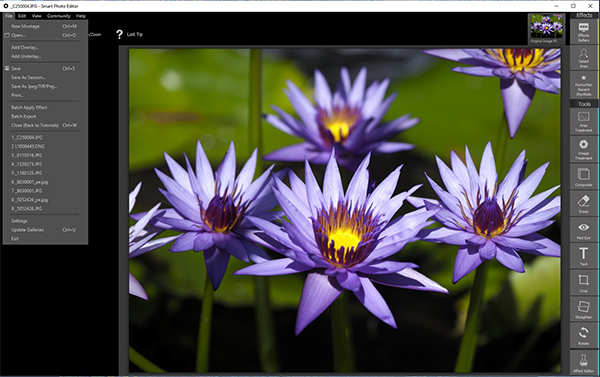Screen dimensions: 600x377
Task: Choose Batch Export
Action: click(x=45, y=116)
